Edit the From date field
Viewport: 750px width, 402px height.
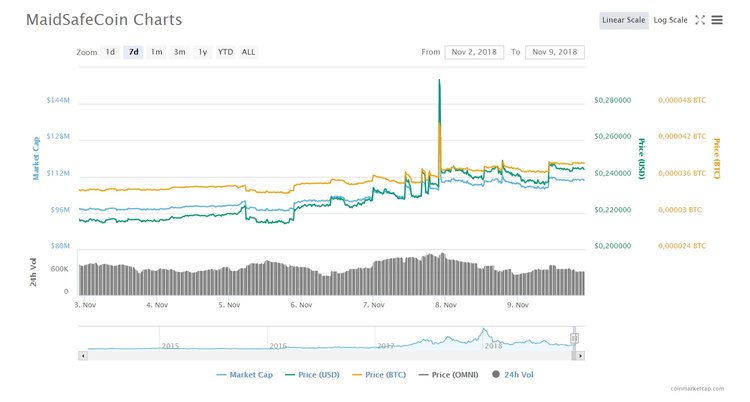point(474,52)
